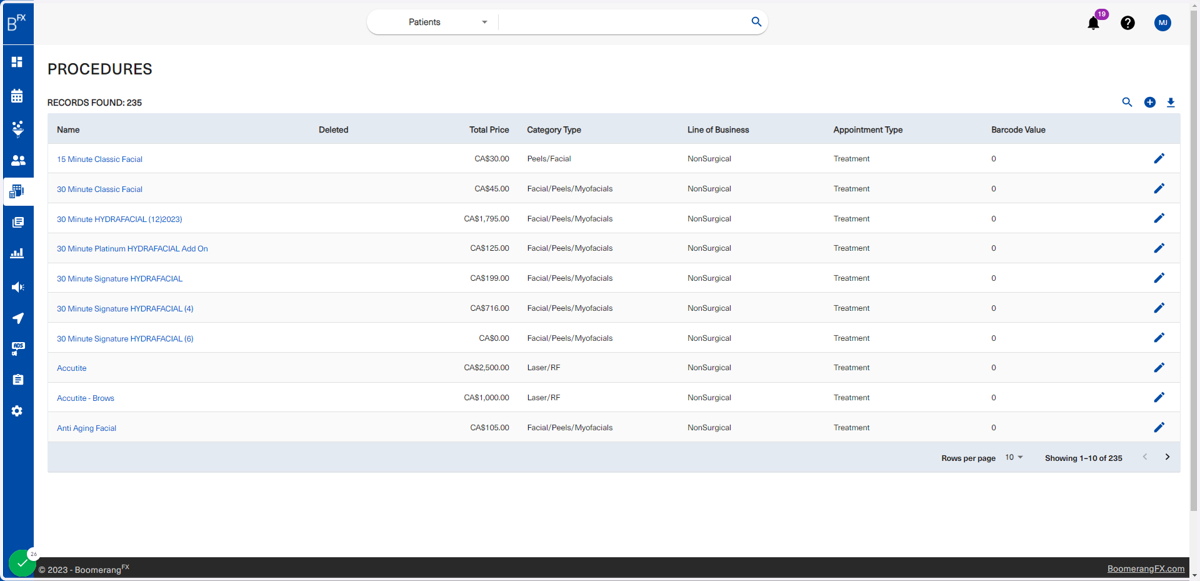Image resolution: width=1200 pixels, height=581 pixels.
Task: Select the products and procedures sidebar icon
Action: pos(17,191)
